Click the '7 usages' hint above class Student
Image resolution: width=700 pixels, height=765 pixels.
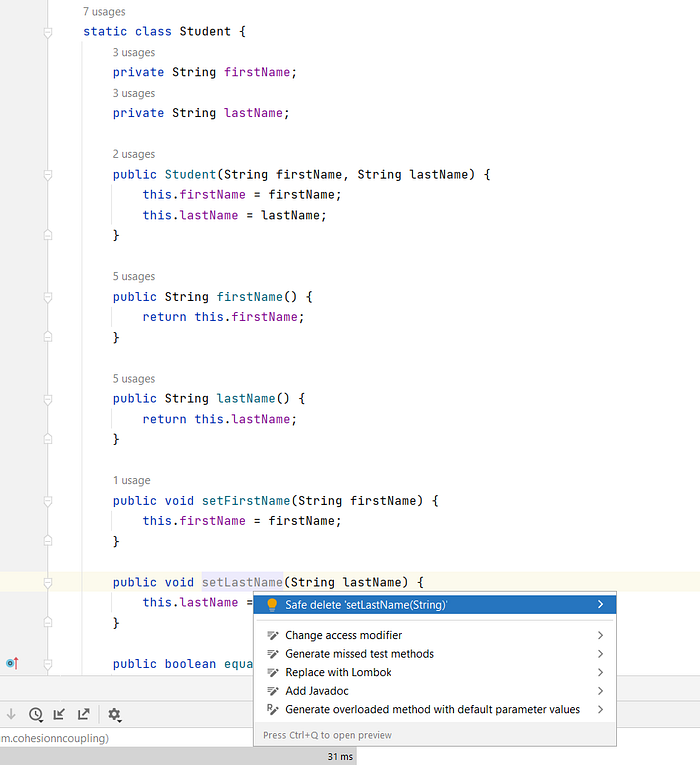[x=104, y=12]
